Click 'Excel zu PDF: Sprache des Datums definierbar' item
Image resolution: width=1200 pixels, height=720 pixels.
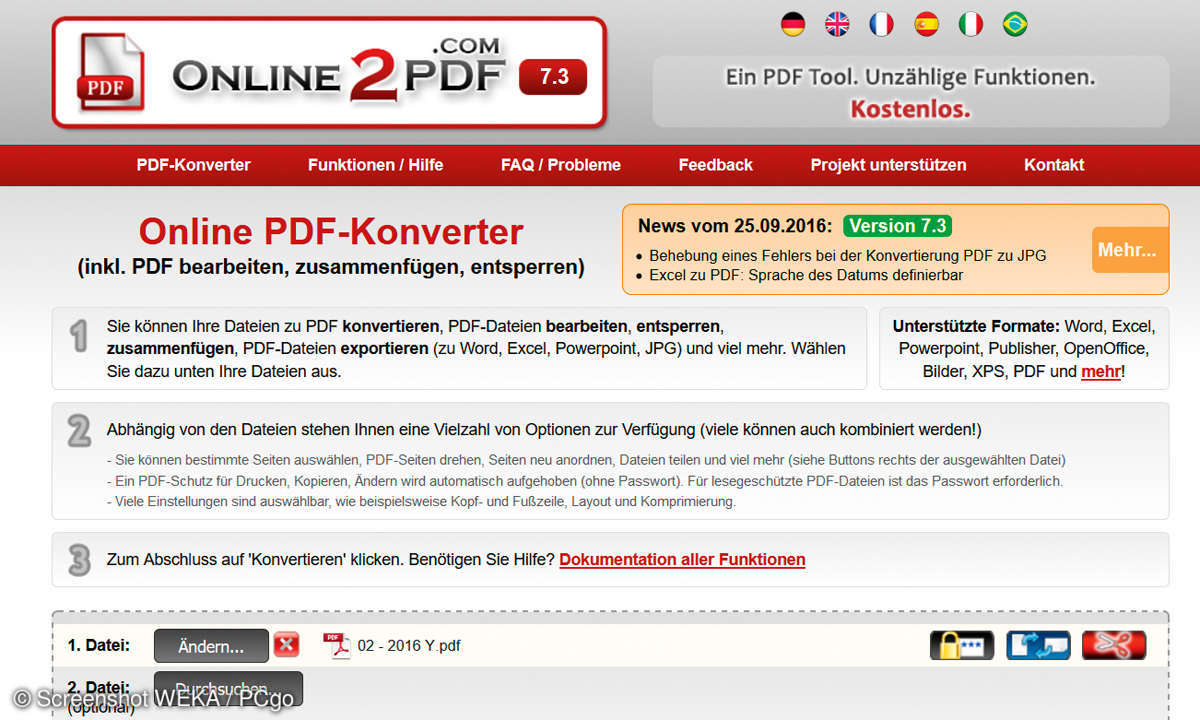point(806,275)
